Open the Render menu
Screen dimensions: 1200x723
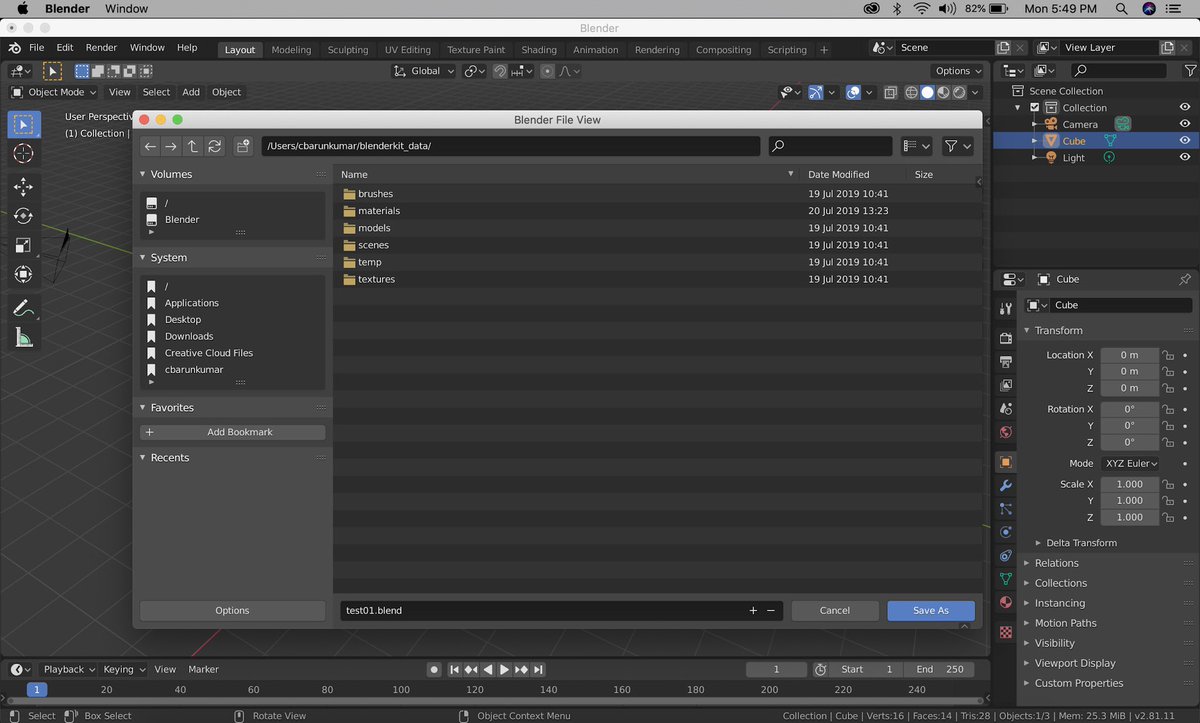click(x=101, y=48)
